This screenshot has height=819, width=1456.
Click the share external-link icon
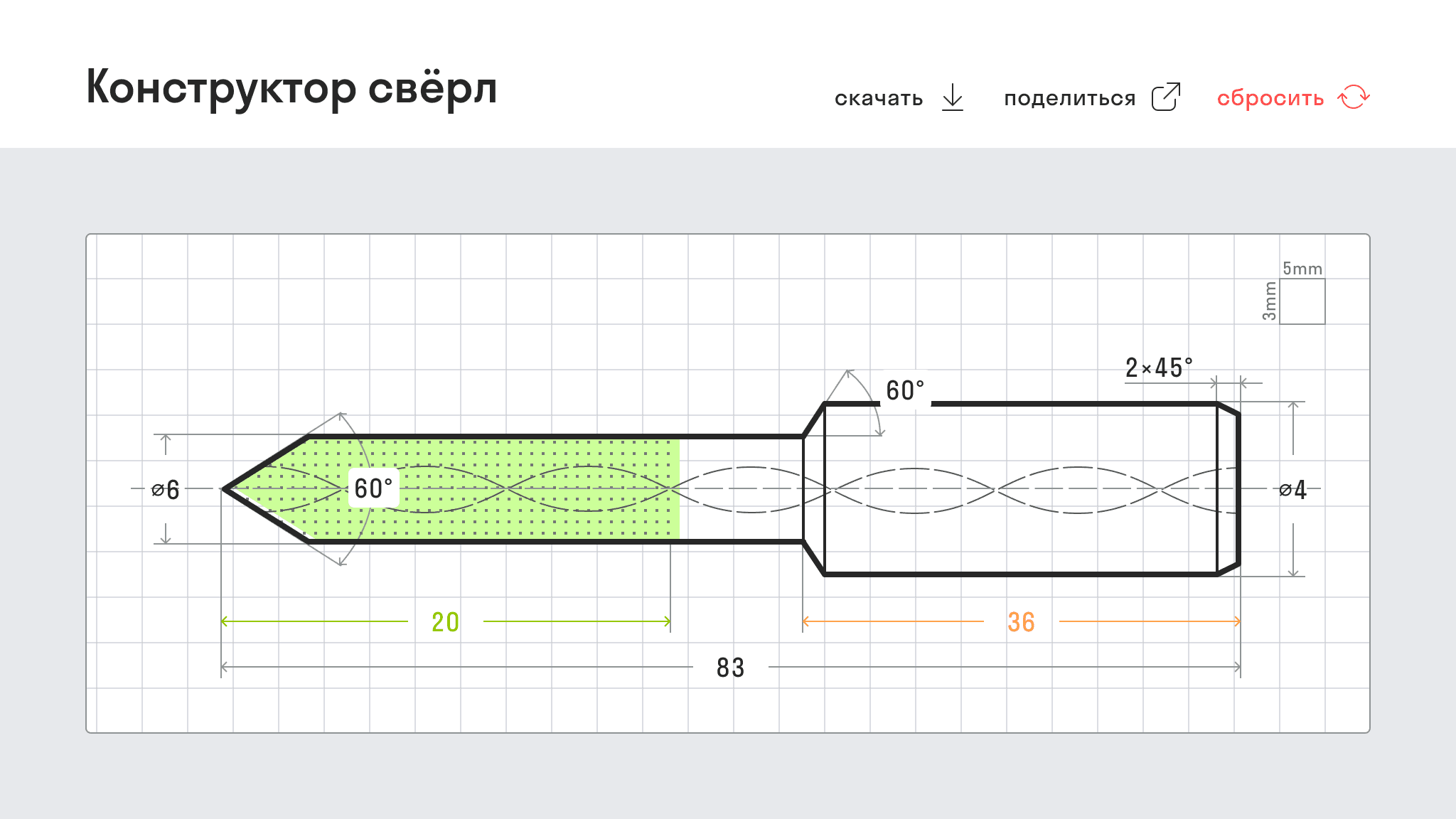coord(1166,97)
